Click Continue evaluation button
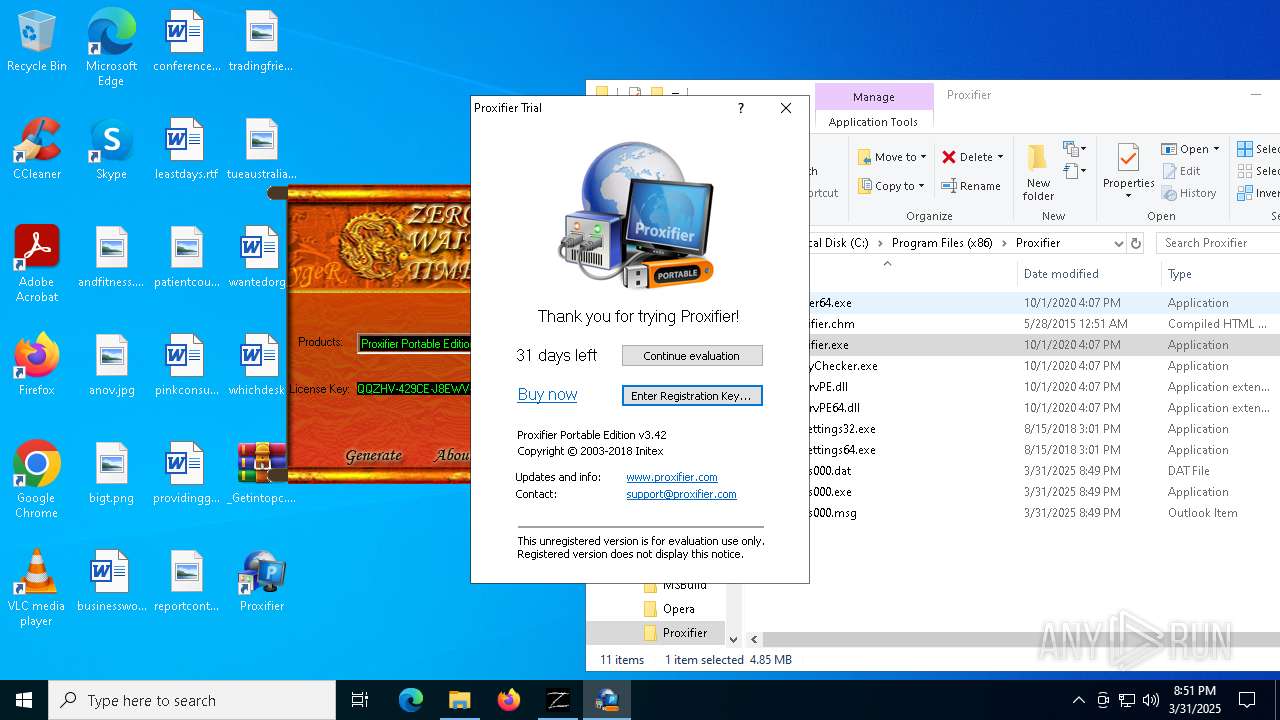The image size is (1280, 720). pyautogui.click(x=692, y=356)
